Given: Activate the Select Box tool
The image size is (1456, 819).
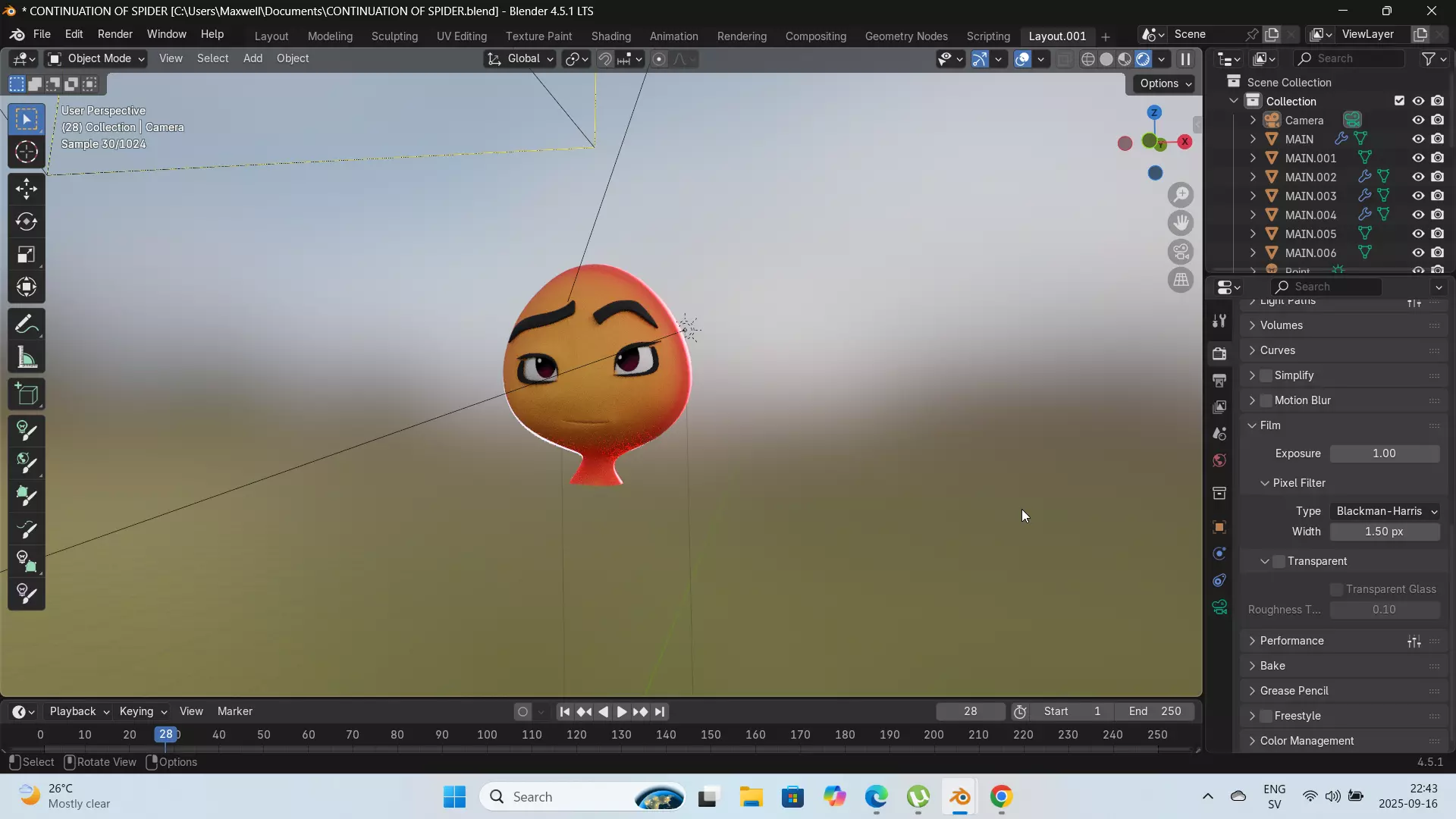Looking at the screenshot, I should pyautogui.click(x=27, y=119).
